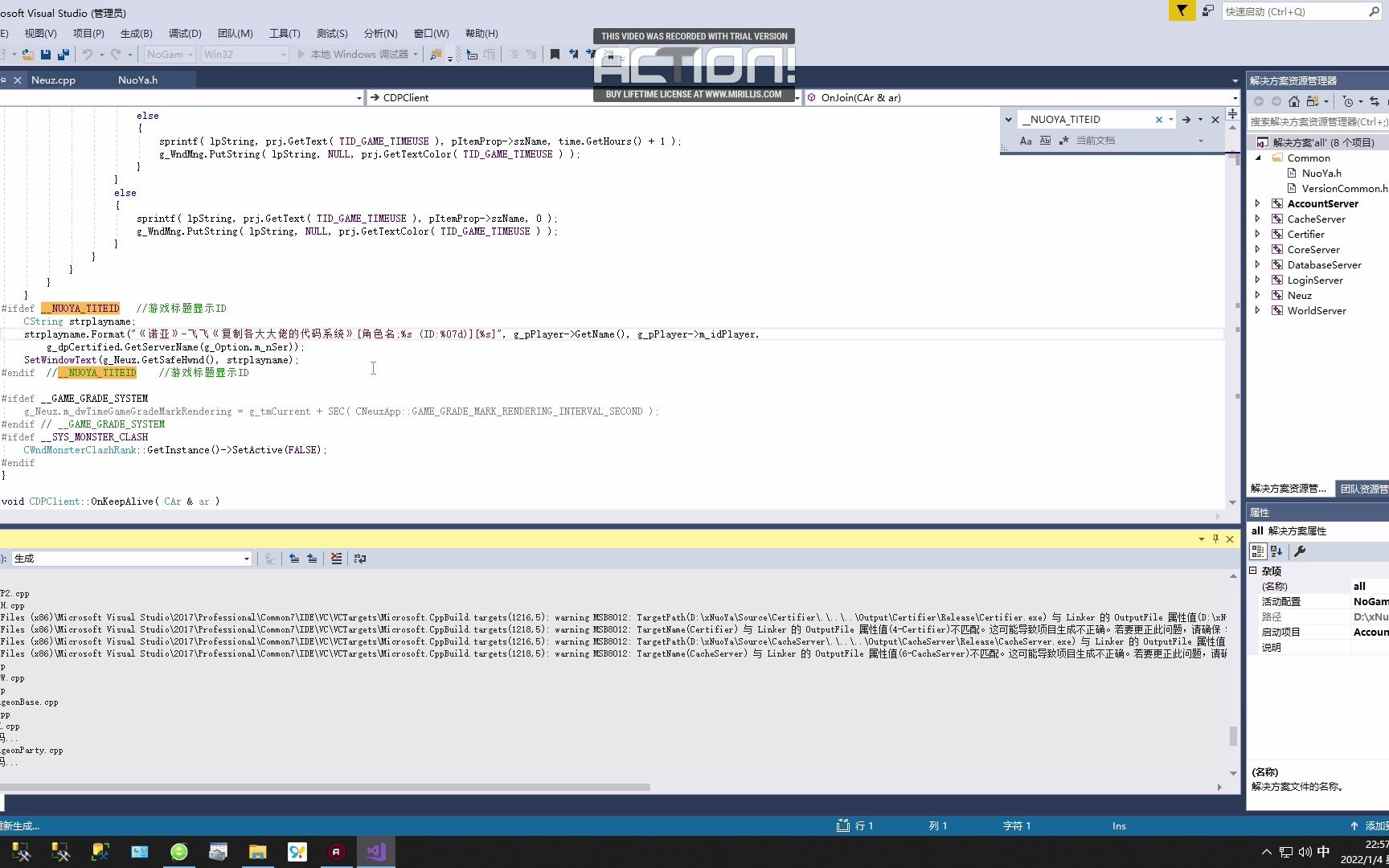Switch to Neuz.cpp tab
Image resolution: width=1389 pixels, height=868 pixels.
53,80
